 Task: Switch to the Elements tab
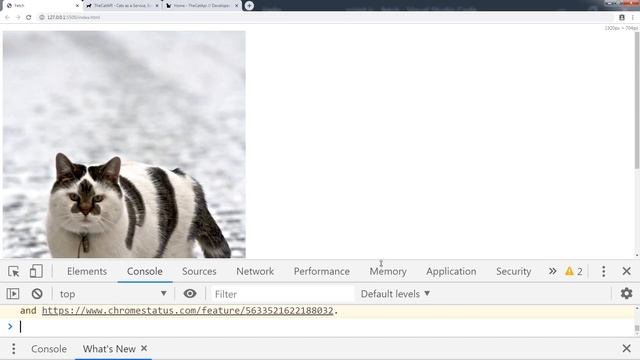coord(87,271)
